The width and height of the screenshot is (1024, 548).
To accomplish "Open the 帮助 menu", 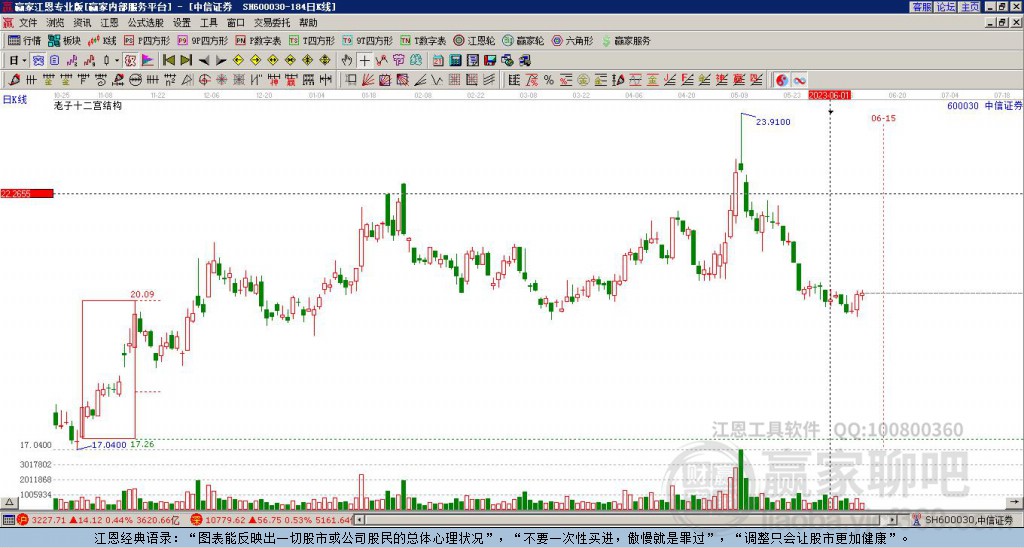I will pos(308,23).
